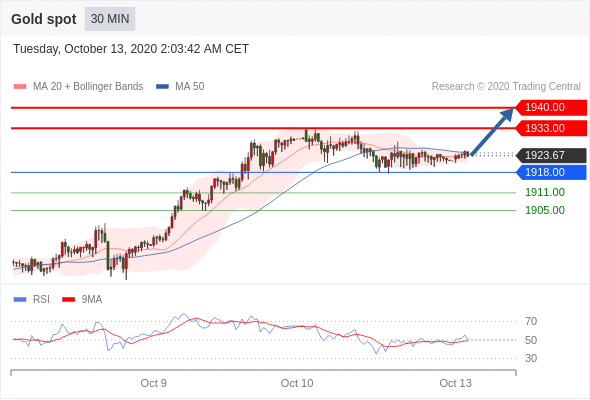Click the 9MA red legend swatch

(x=68, y=300)
